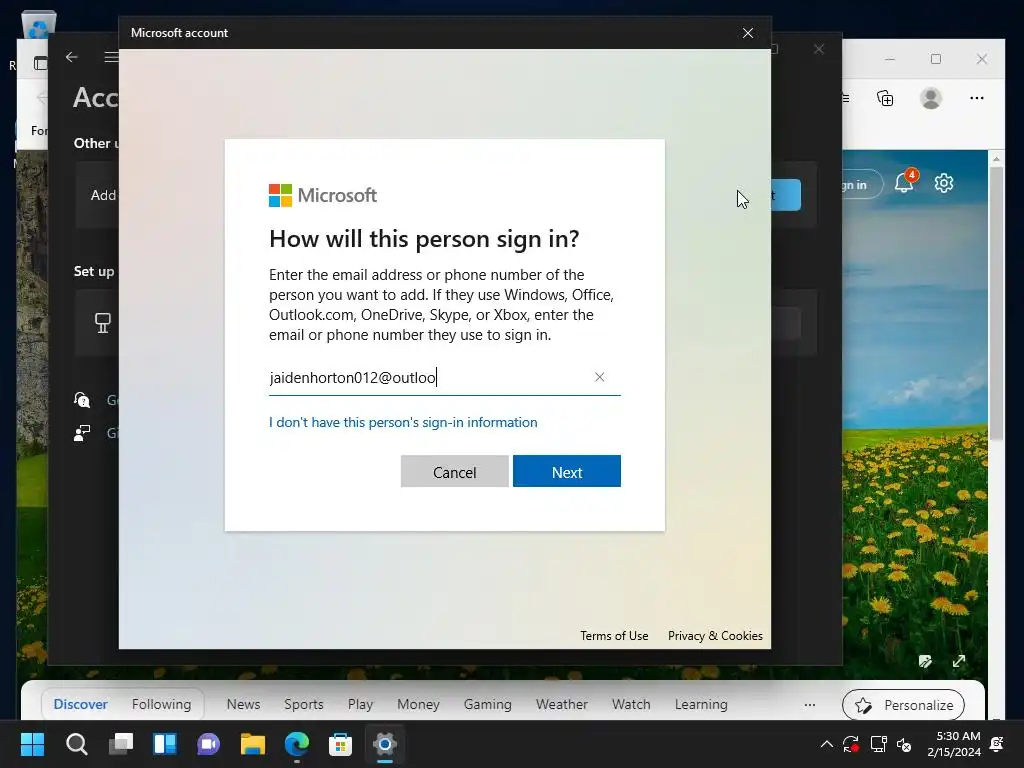Screen dimensions: 1024x768
Task: Open Edge Settings and more menu
Action: click(x=976, y=98)
